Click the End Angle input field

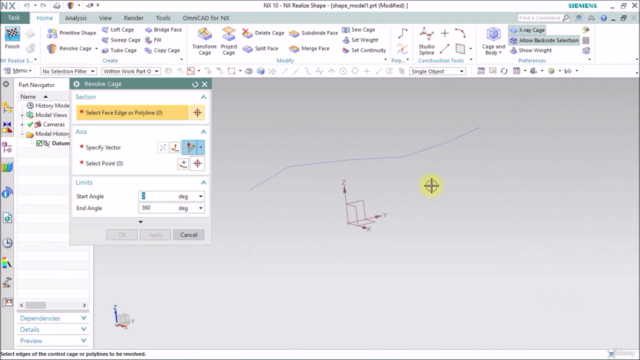(157, 208)
